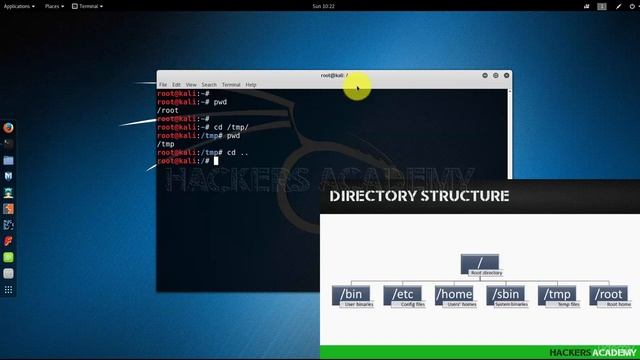Click the /tmp box in the diagram
640x360 pixels.
coord(557,296)
